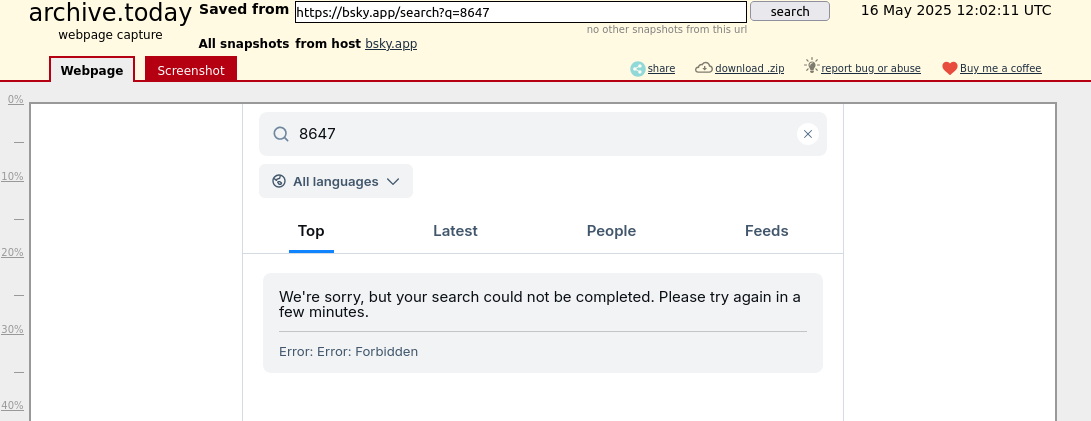1091x421 pixels.
Task: Clear the 8647 search with the X icon
Action: pyautogui.click(x=807, y=134)
